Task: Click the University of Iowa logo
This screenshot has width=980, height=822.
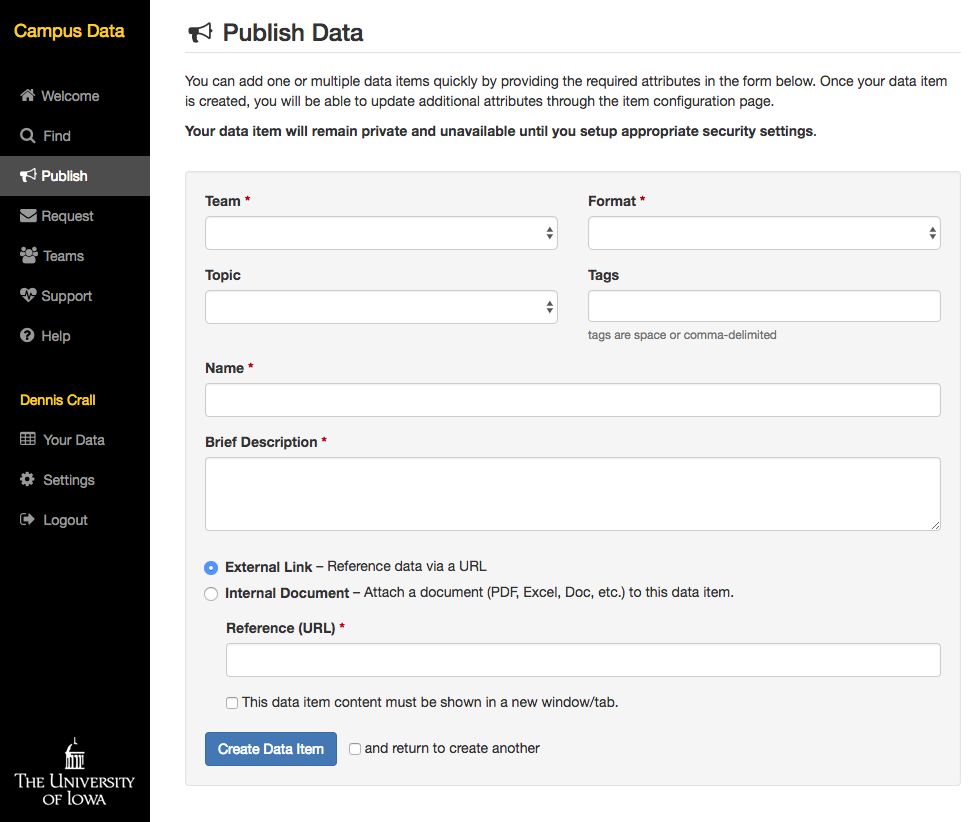Action: [x=74, y=772]
